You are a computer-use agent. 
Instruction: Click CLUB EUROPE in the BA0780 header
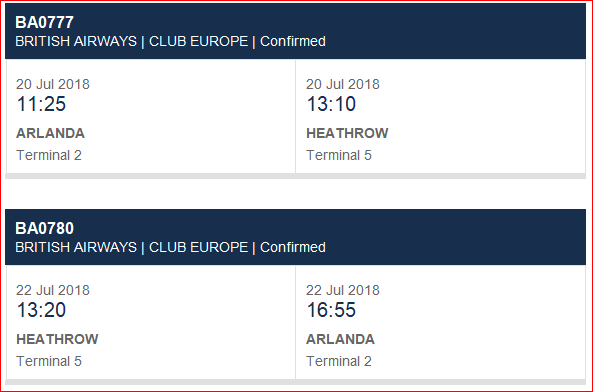pyautogui.click(x=199, y=247)
